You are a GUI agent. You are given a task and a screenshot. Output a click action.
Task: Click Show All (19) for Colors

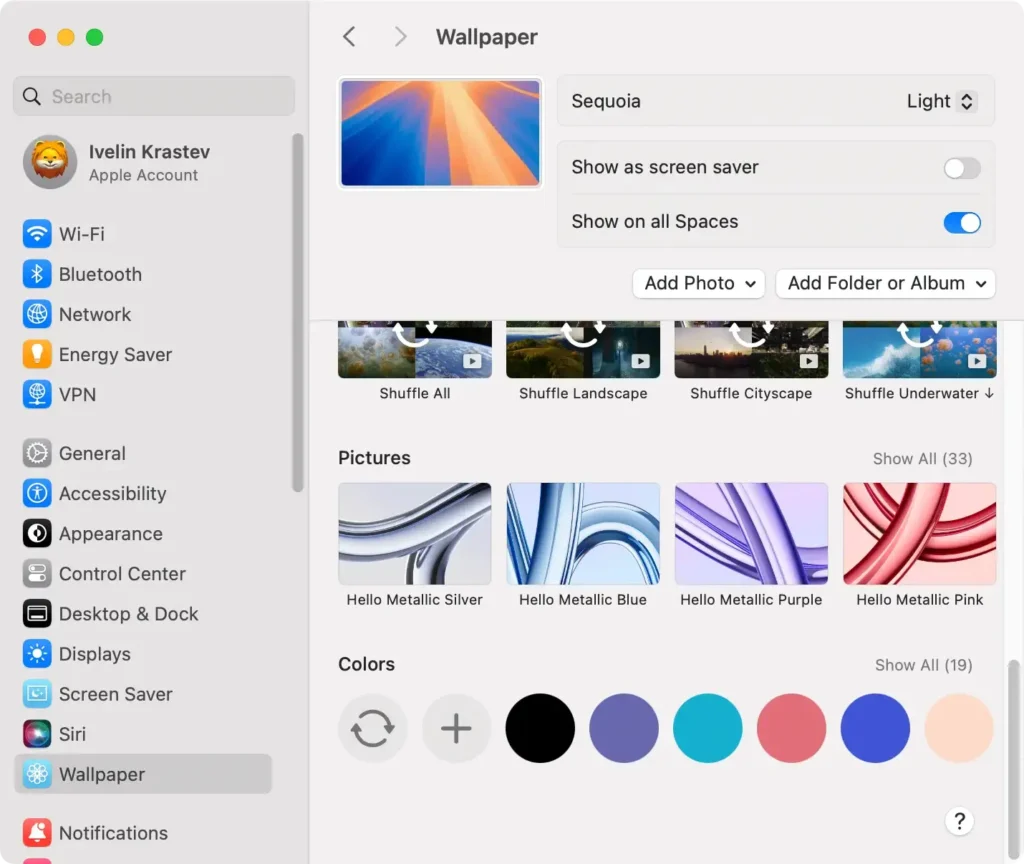(x=923, y=665)
